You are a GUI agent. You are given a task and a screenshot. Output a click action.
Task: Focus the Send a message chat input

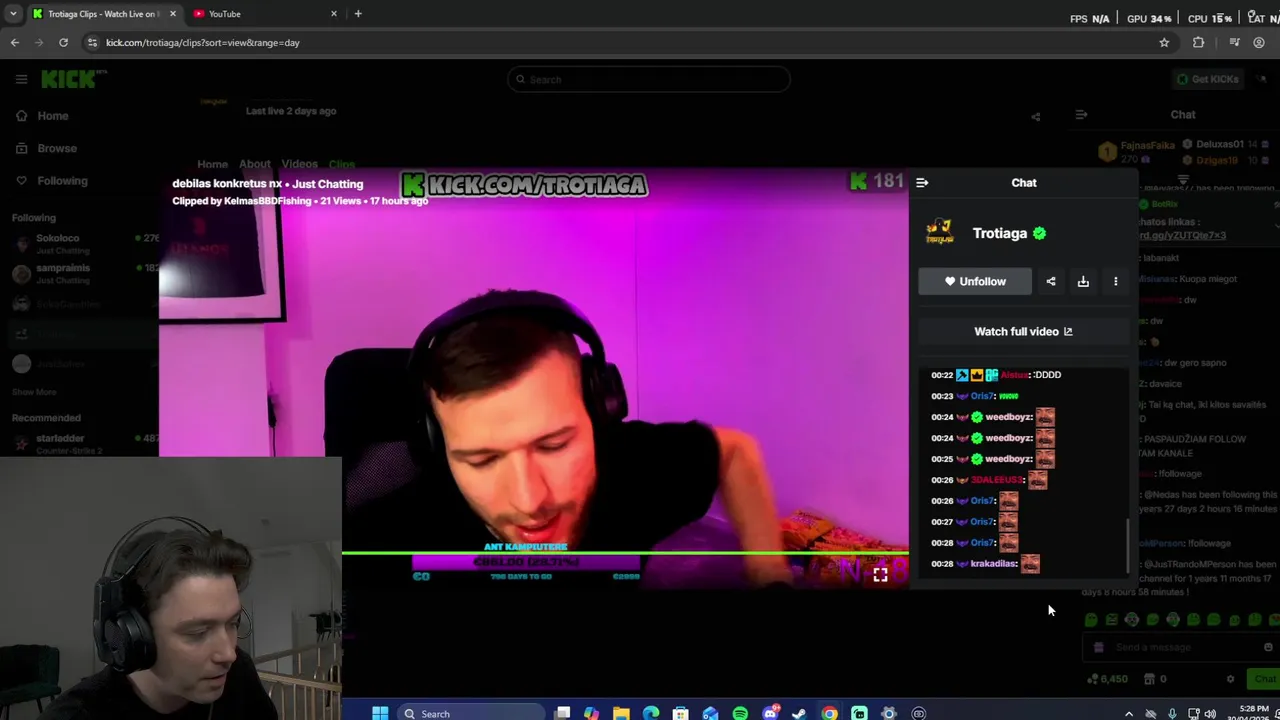1180,647
